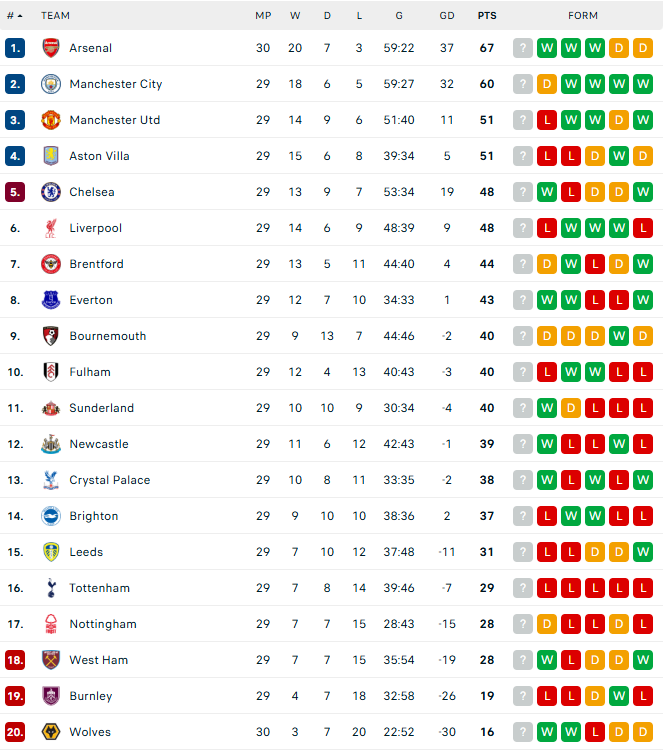The height and width of the screenshot is (751, 663).
Task: Click West Ham's position 18 relegation badge
Action: [15, 660]
